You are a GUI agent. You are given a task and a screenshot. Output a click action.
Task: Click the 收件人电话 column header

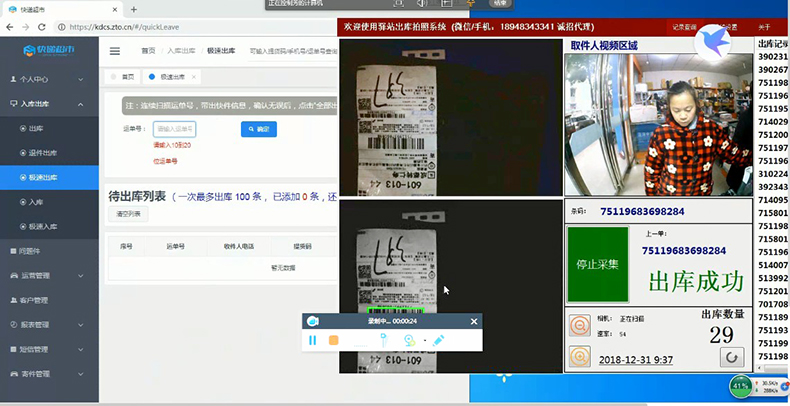point(239,247)
